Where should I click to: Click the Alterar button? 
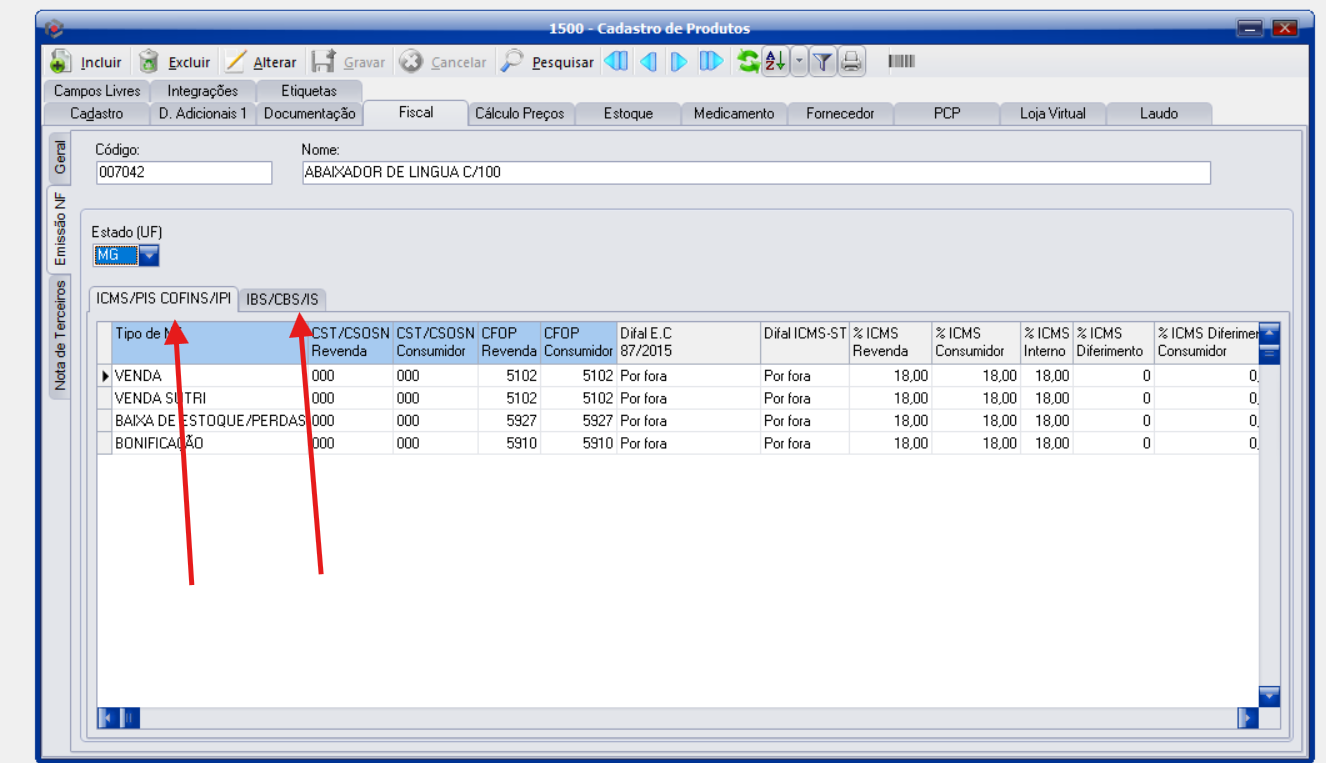(x=261, y=62)
